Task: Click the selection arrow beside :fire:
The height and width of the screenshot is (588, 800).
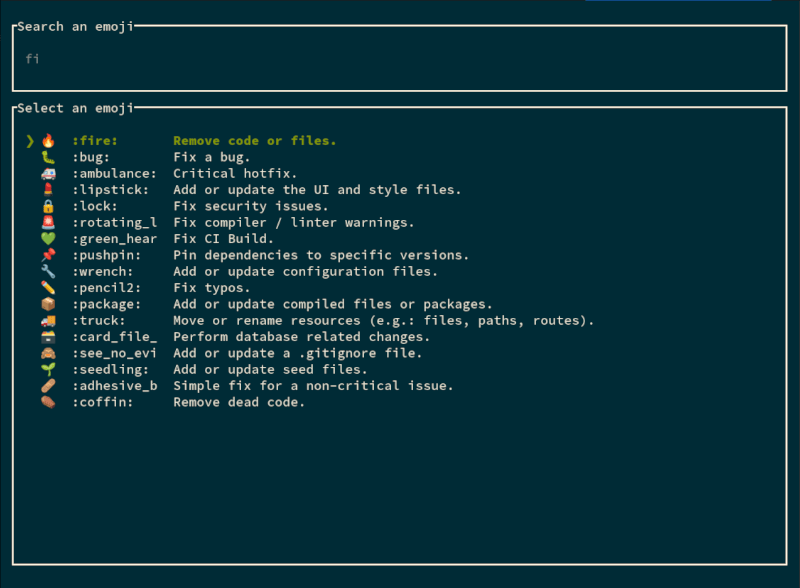Action: coord(30,141)
